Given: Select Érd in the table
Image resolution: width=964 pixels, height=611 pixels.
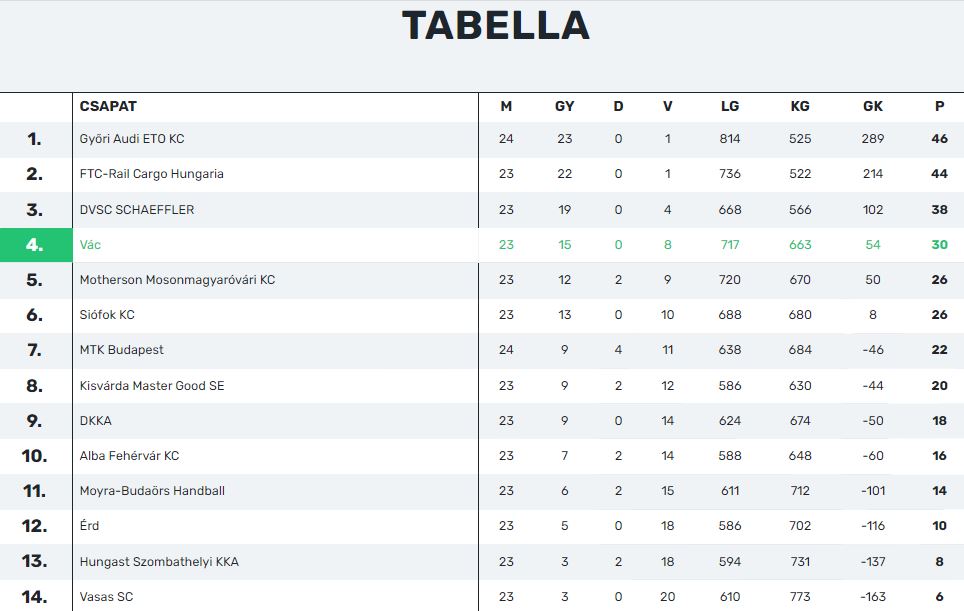Looking at the screenshot, I should tap(89, 526).
